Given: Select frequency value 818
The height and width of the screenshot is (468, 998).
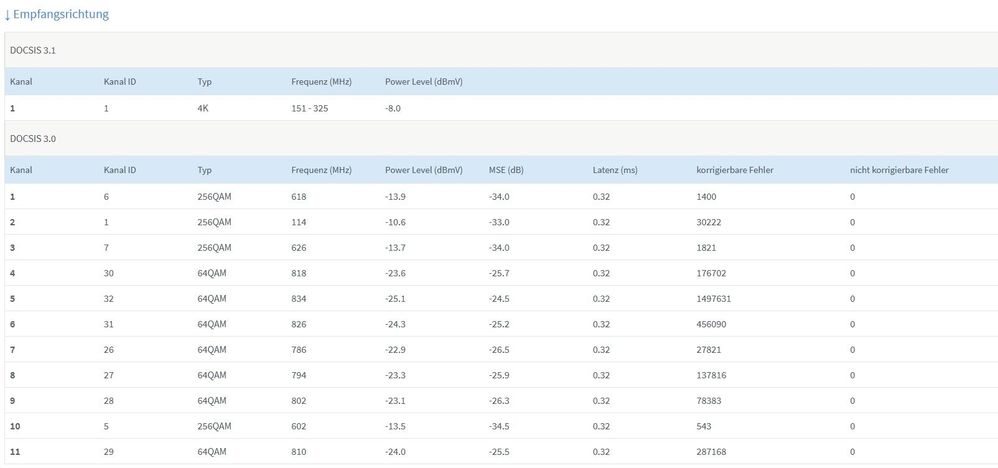Looking at the screenshot, I should [x=299, y=273].
